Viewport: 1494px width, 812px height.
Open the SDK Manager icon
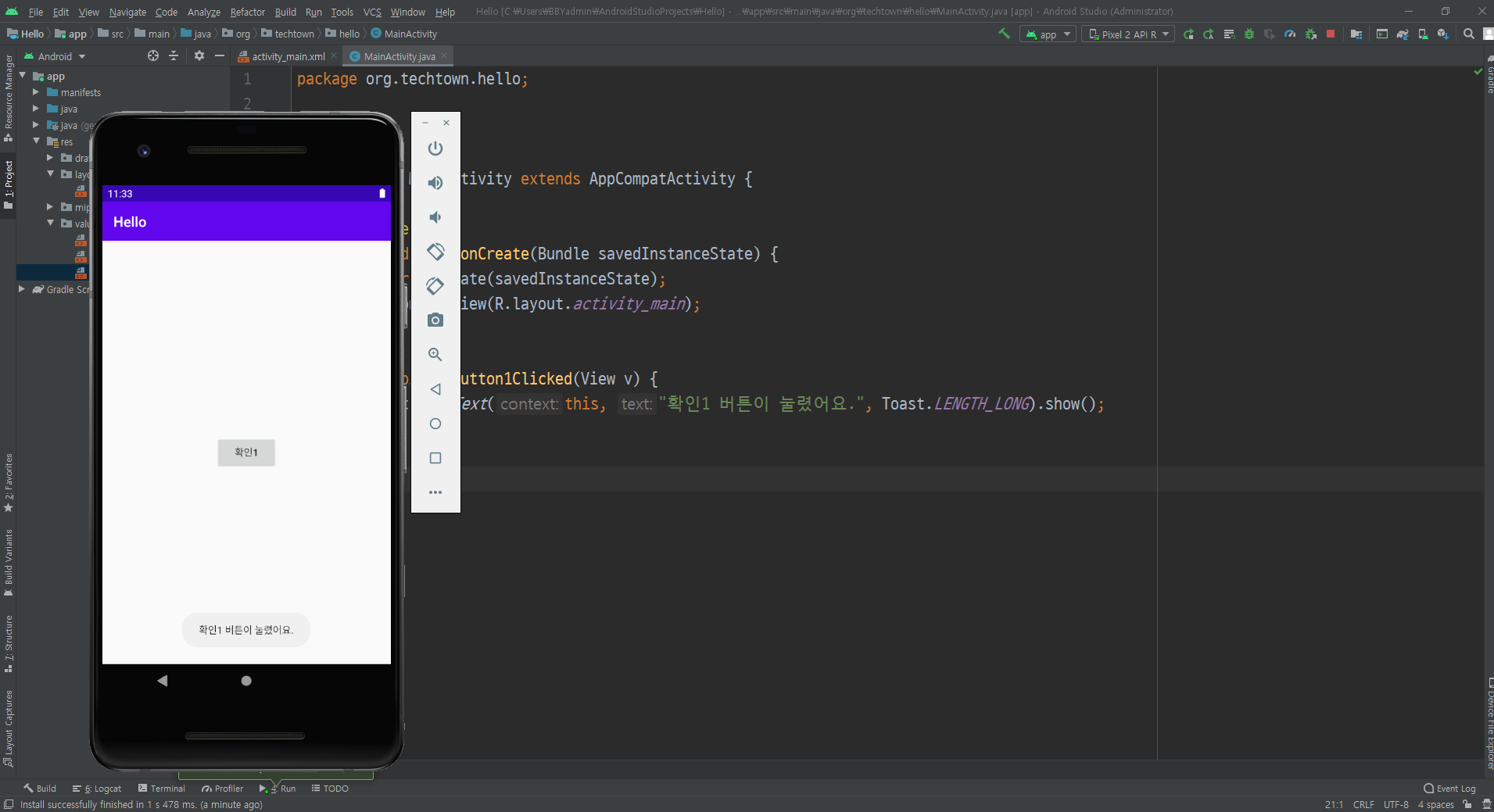[1443, 34]
